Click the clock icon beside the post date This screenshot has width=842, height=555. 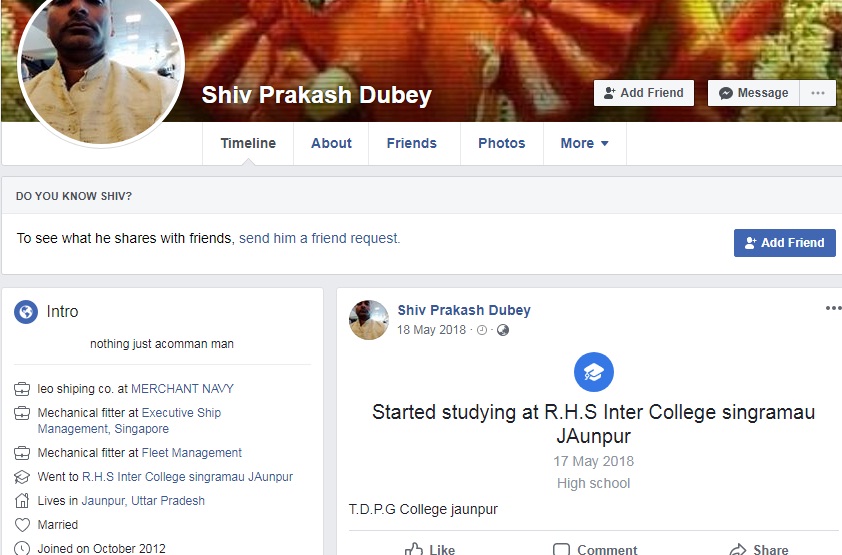click(x=482, y=330)
